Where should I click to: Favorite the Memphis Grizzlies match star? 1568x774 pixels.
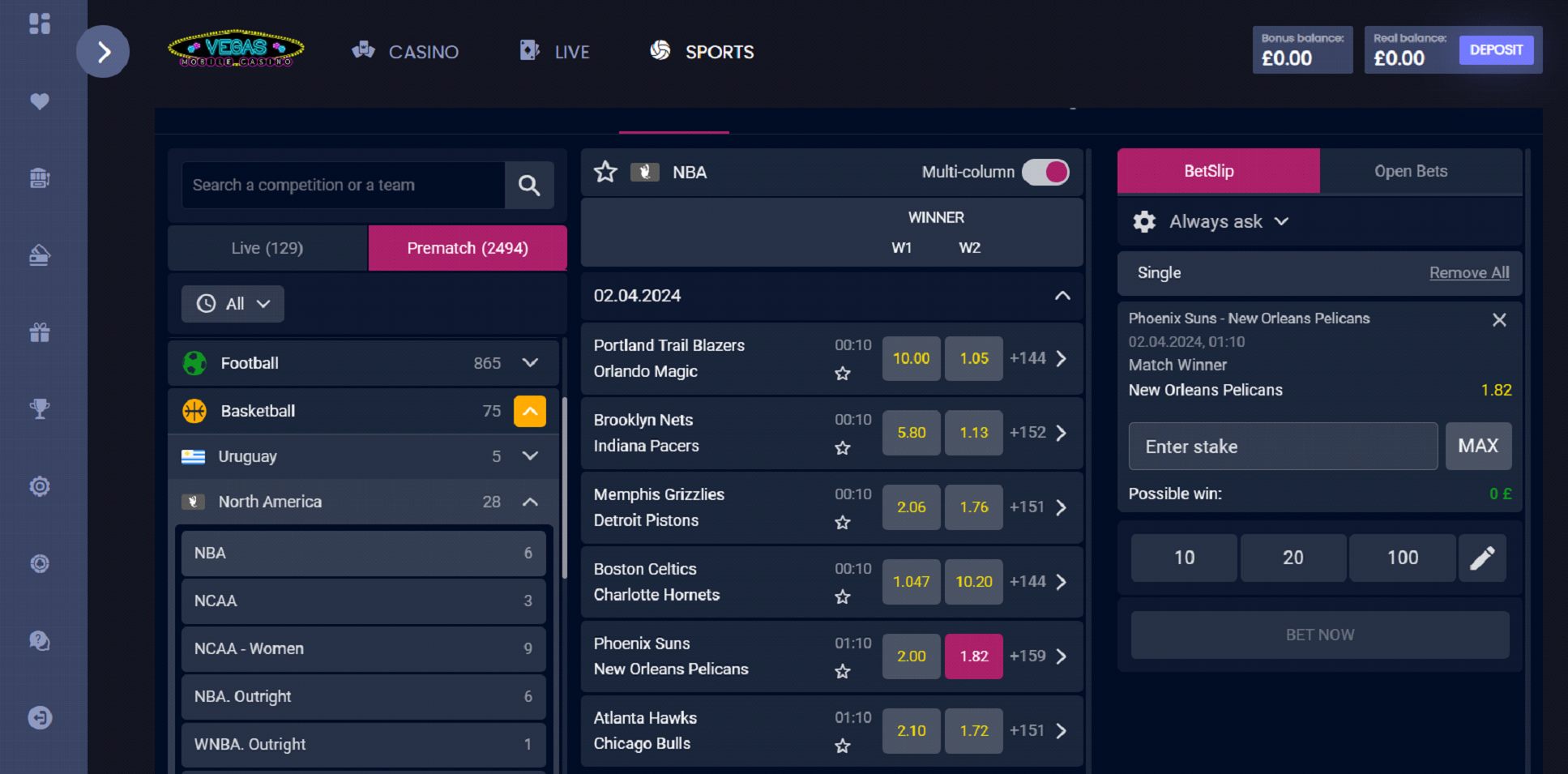click(x=843, y=523)
